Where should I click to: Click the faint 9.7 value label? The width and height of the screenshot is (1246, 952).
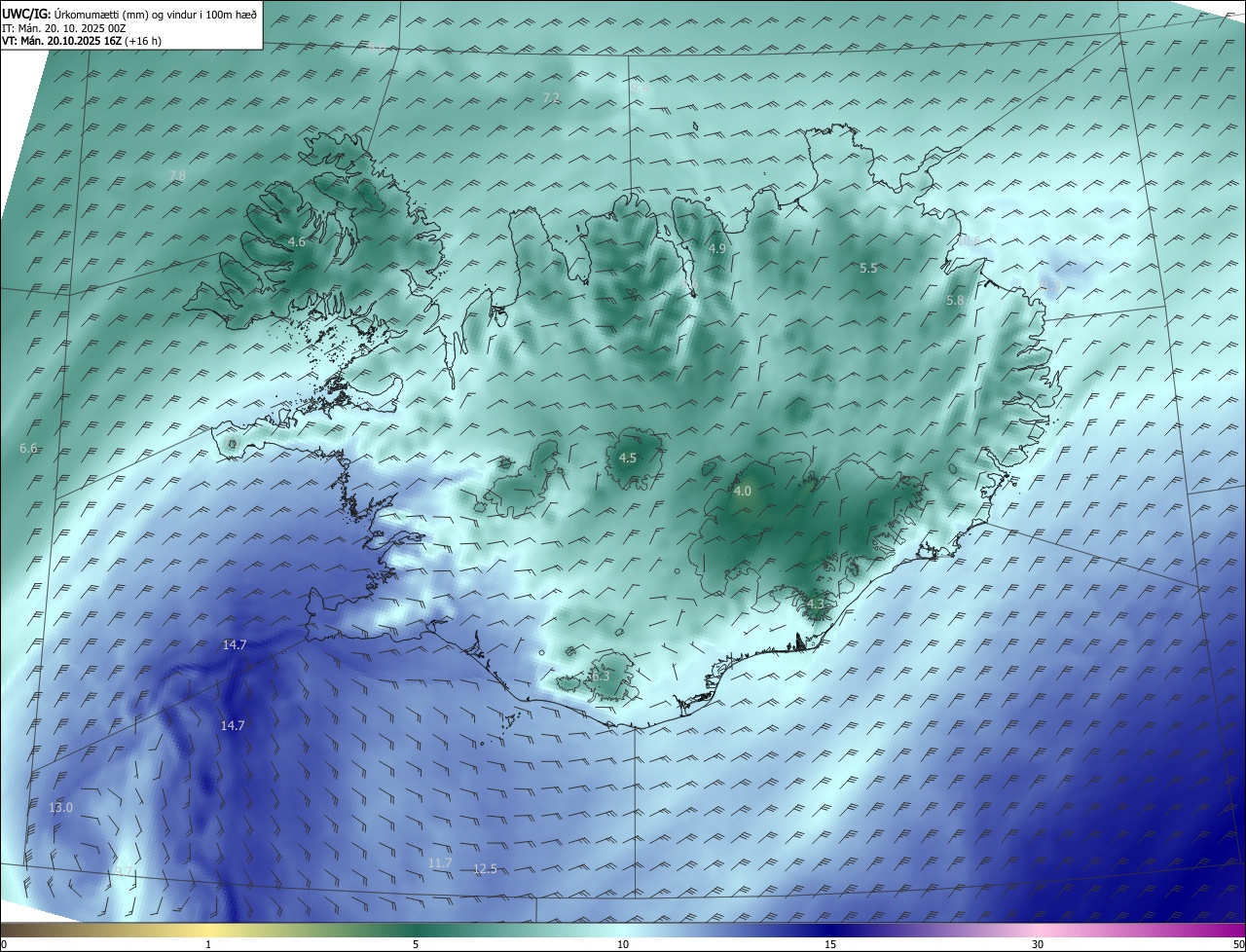click(x=124, y=871)
